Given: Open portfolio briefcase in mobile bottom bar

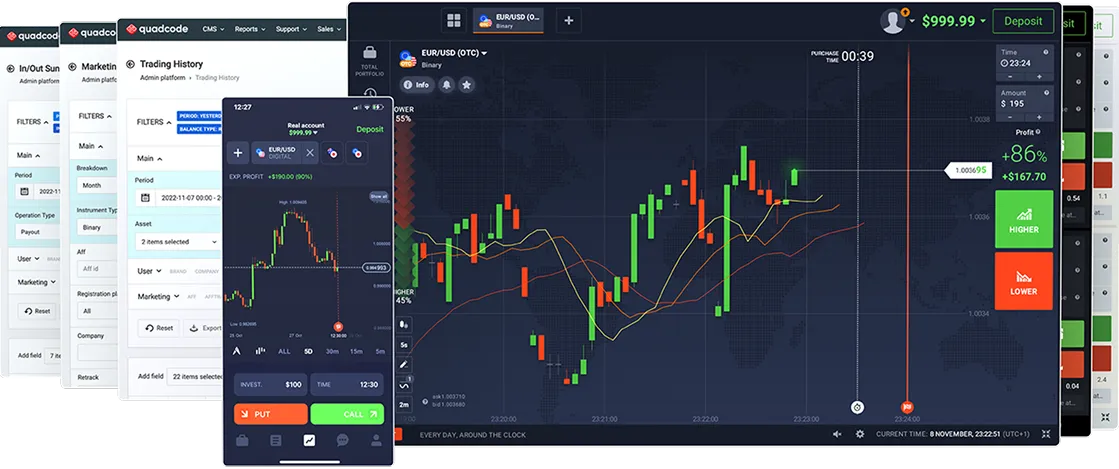Looking at the screenshot, I should [242, 440].
